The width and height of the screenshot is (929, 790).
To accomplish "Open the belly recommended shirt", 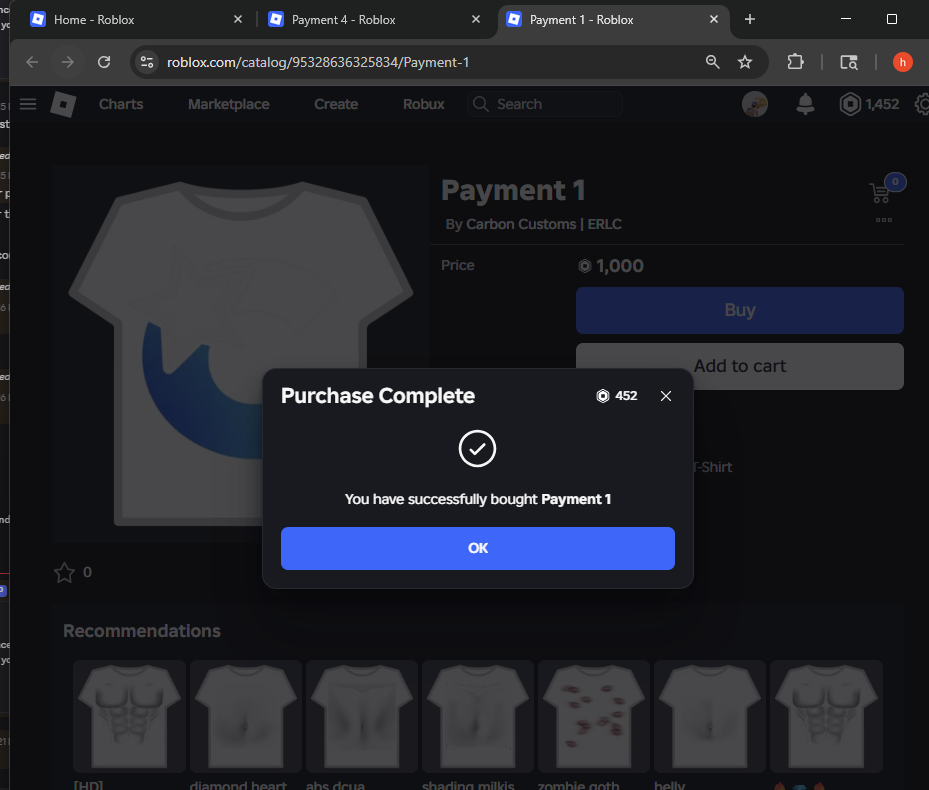I will point(710,717).
